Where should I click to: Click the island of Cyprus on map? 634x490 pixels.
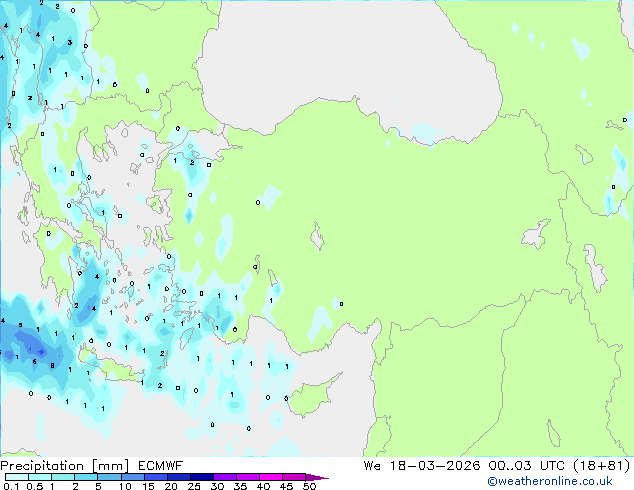click(x=311, y=398)
